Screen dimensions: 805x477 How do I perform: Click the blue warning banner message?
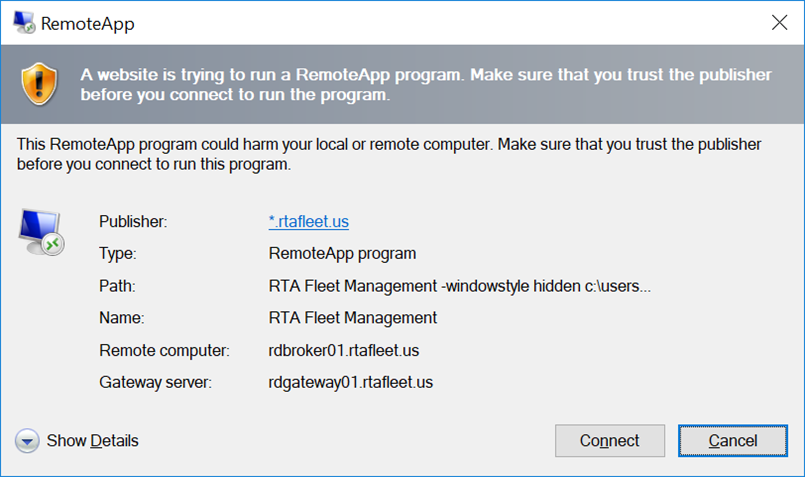pos(425,85)
